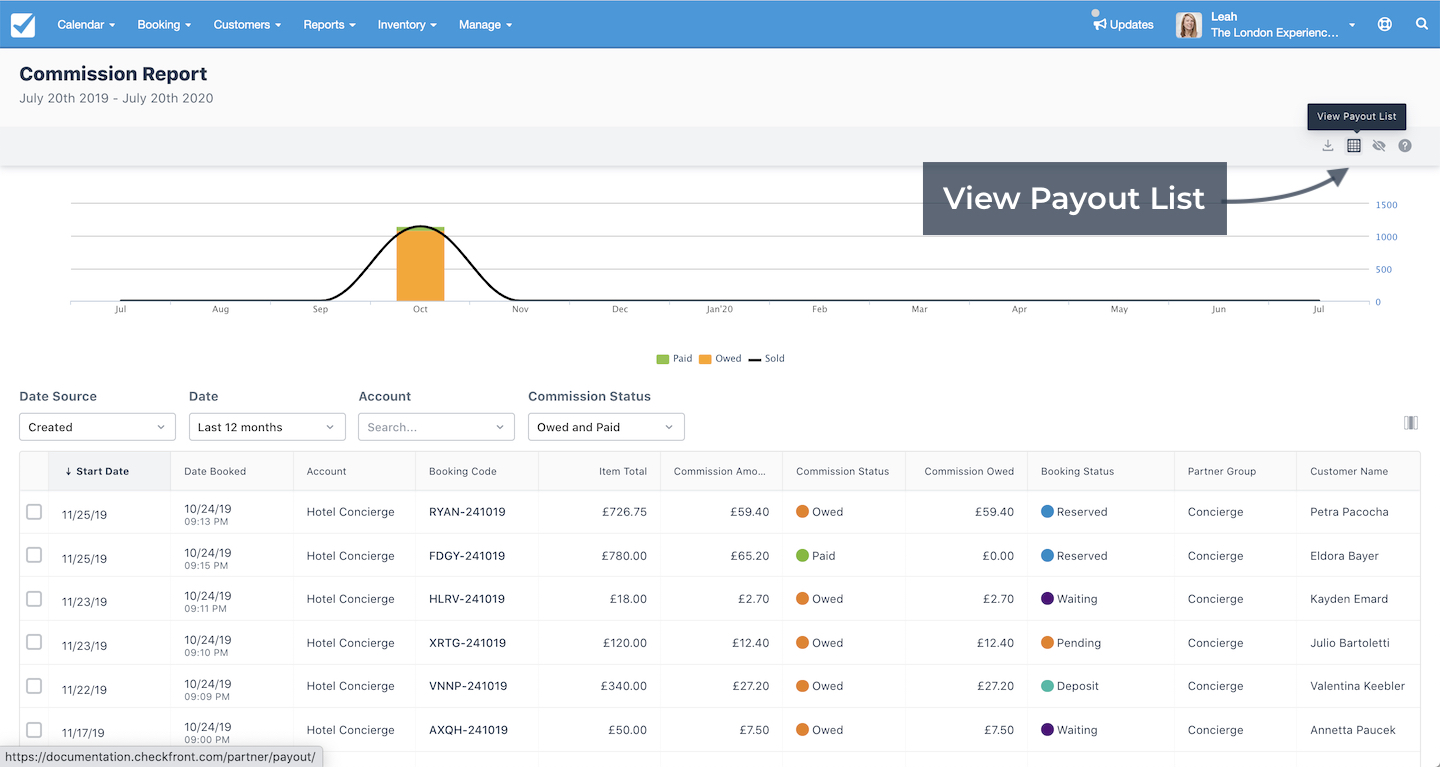Toggle the hide chart eye icon
This screenshot has height=767, width=1440.
[1379, 146]
